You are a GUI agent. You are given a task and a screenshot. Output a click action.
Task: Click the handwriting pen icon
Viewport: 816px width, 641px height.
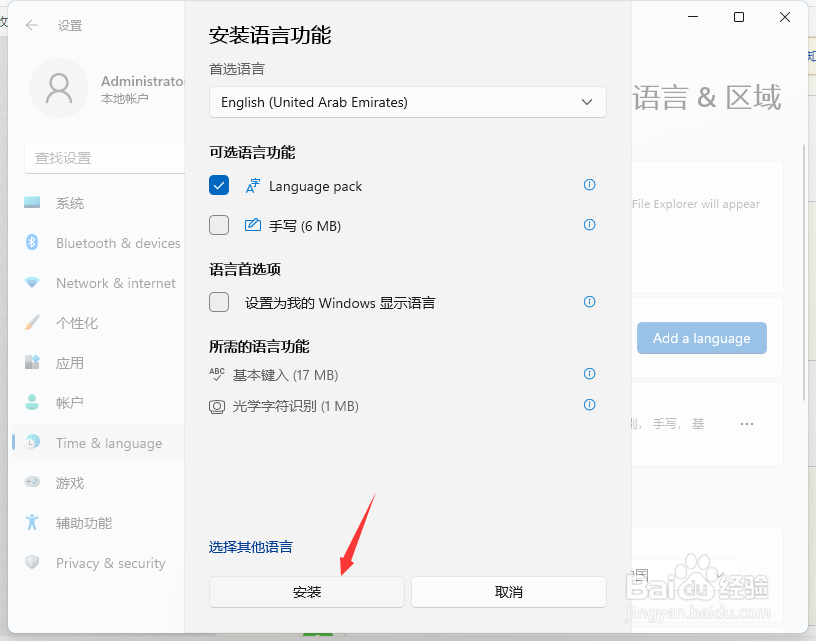point(253,225)
